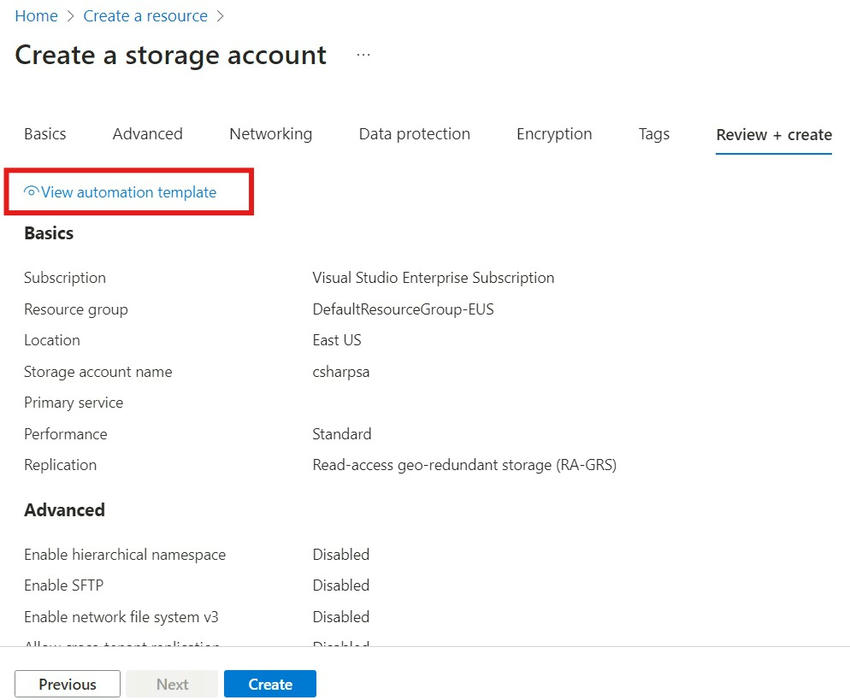
Task: Click the storage account name value csharpsa
Action: pos(343,372)
